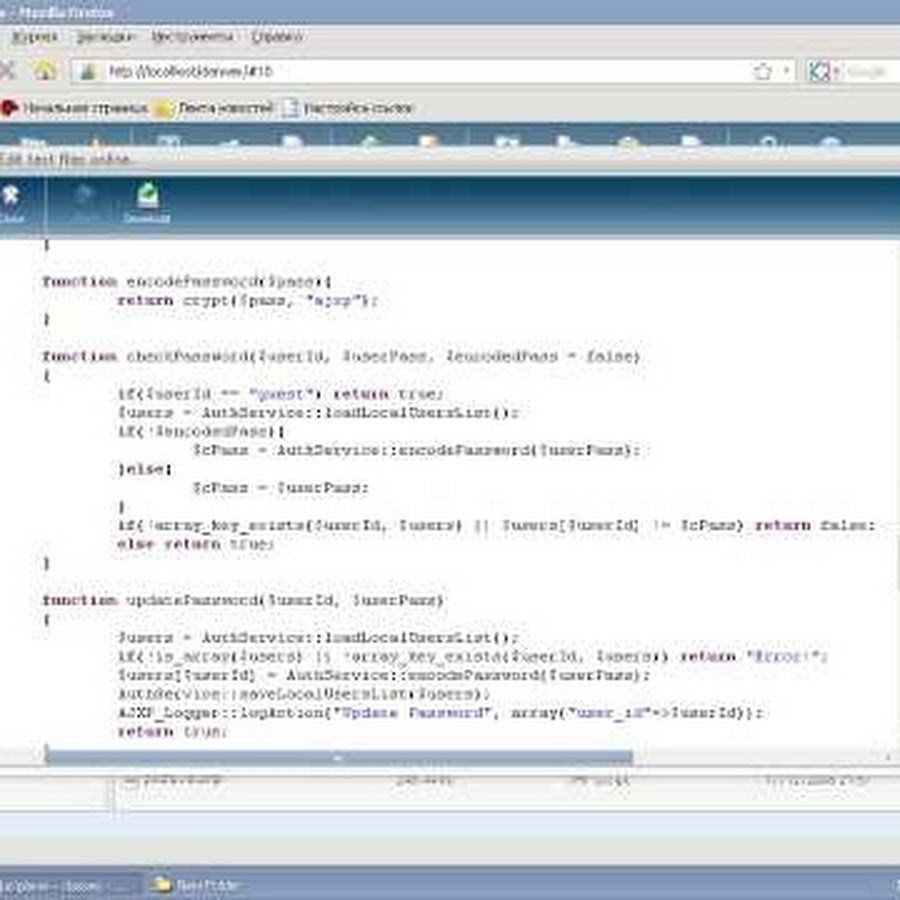900x900 pixels.
Task: Click the Save icon in editor toolbar
Action: coord(85,200)
